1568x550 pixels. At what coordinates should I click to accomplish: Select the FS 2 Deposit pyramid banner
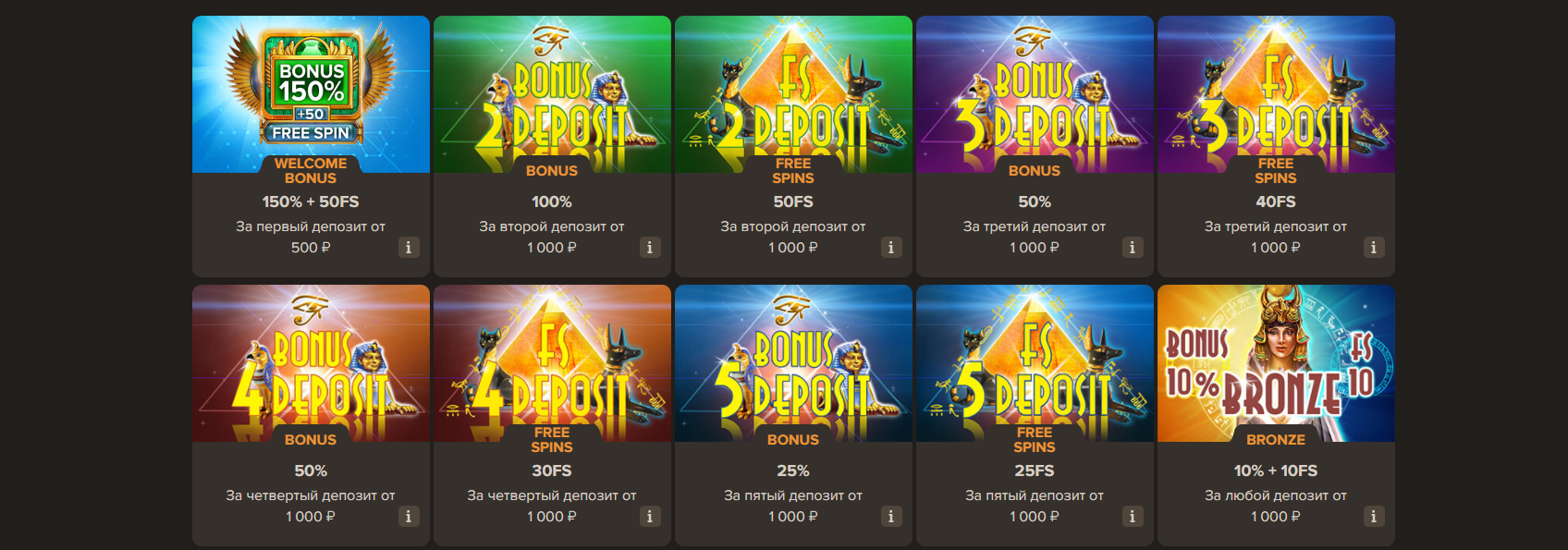coord(793,94)
